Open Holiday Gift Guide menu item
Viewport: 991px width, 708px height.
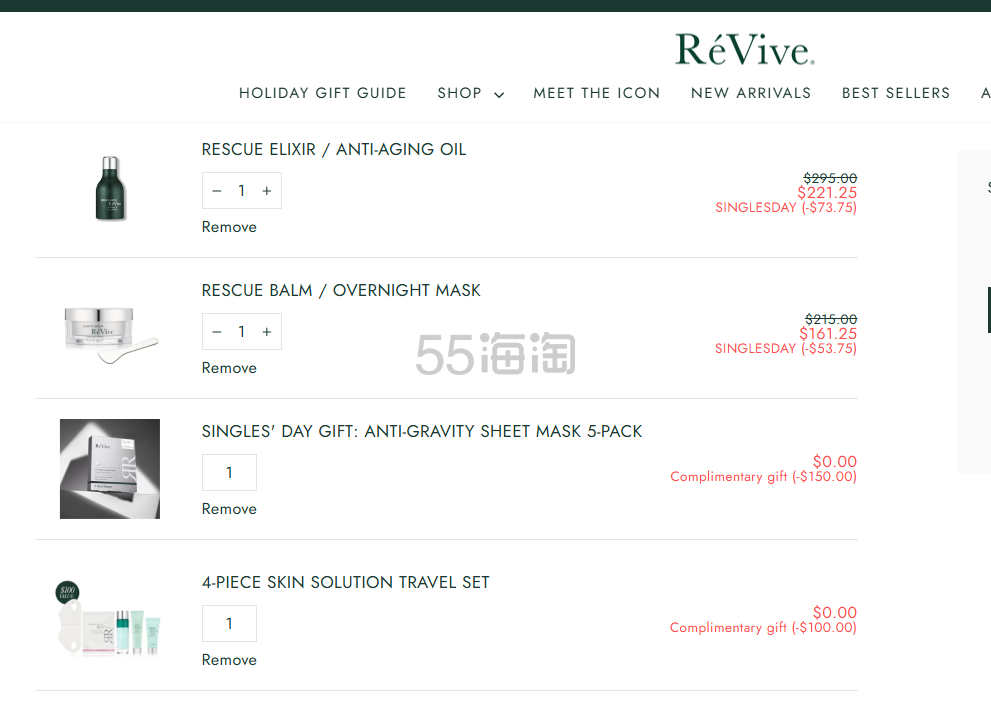tap(322, 93)
